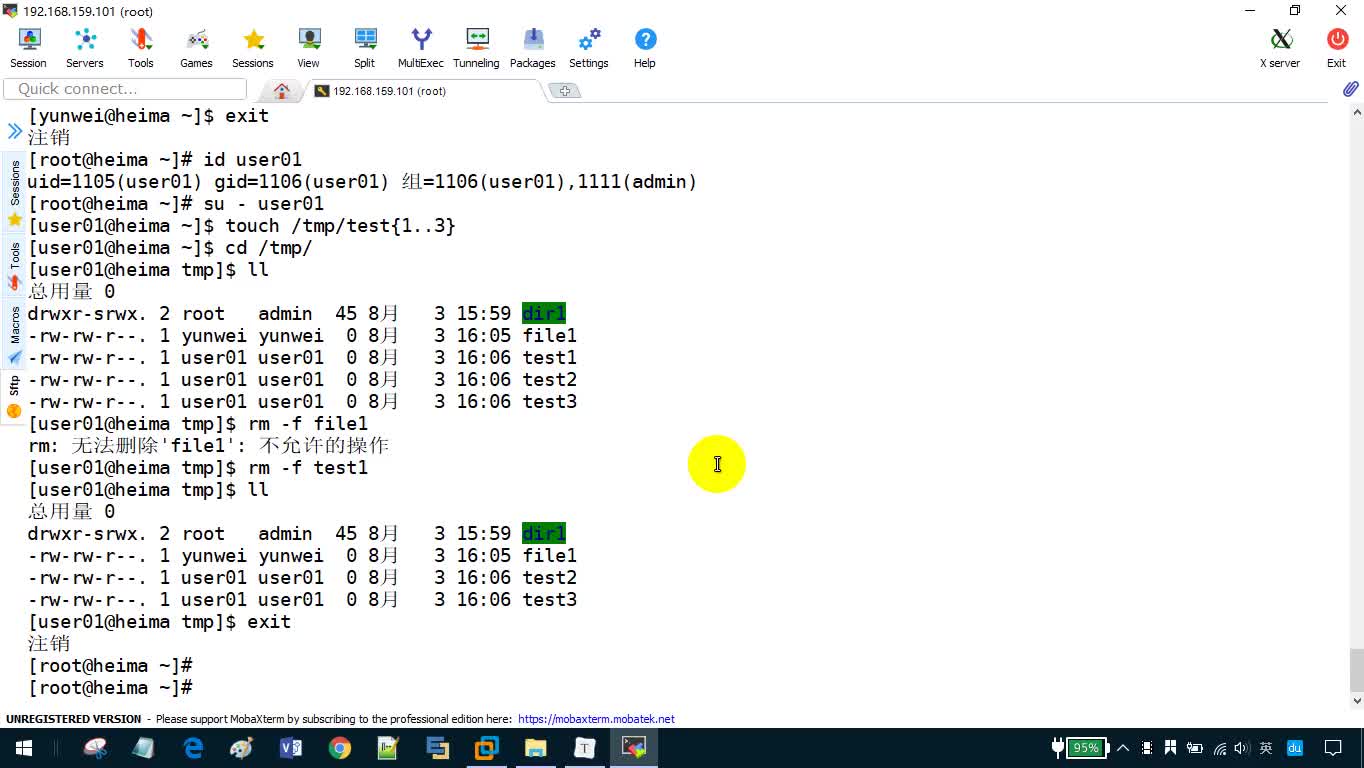
Task: Enable MultiExec mode button
Action: 421,48
